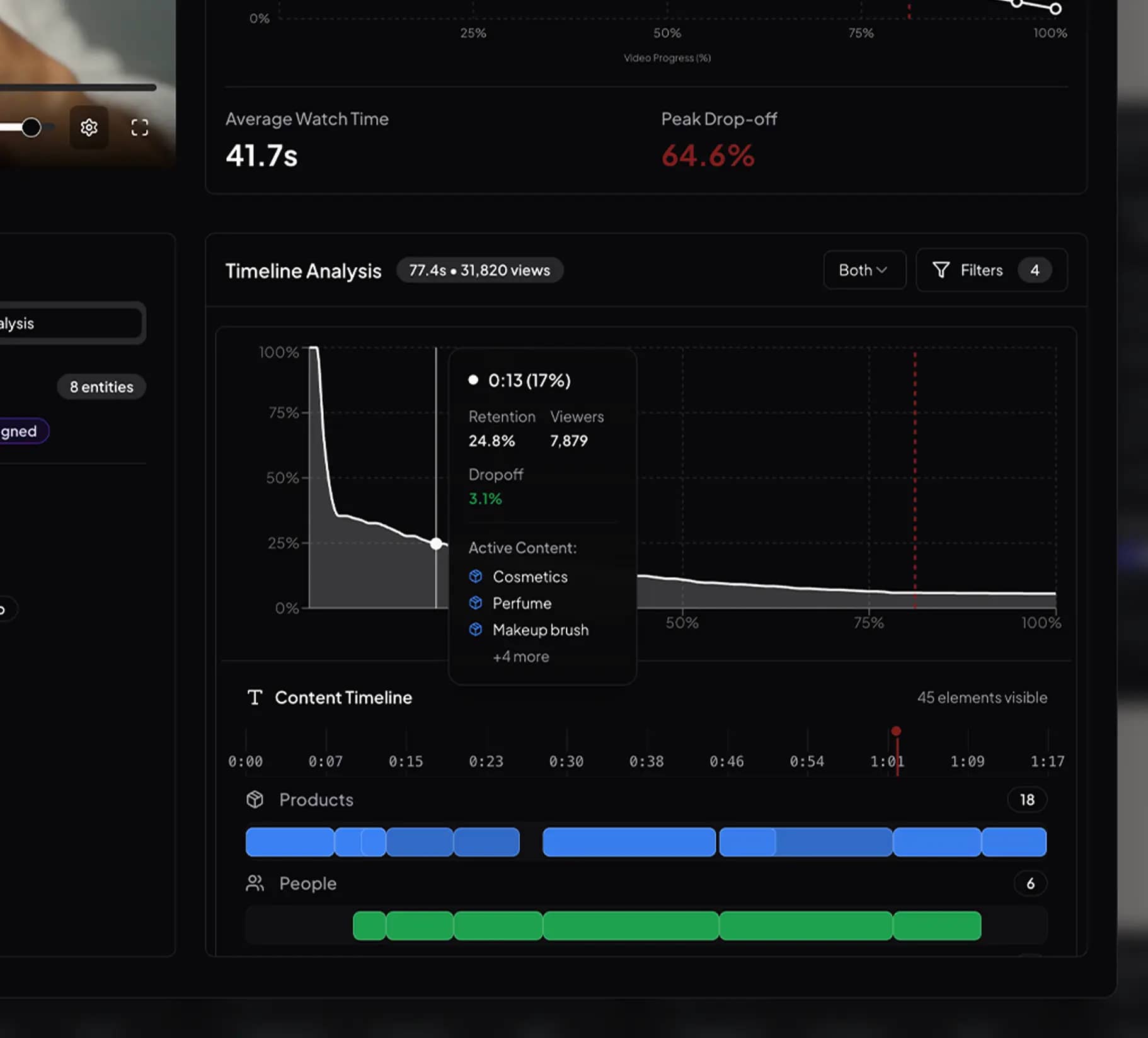Open the video player settings gear
Screen dimensions: 1148x1038
[89, 127]
